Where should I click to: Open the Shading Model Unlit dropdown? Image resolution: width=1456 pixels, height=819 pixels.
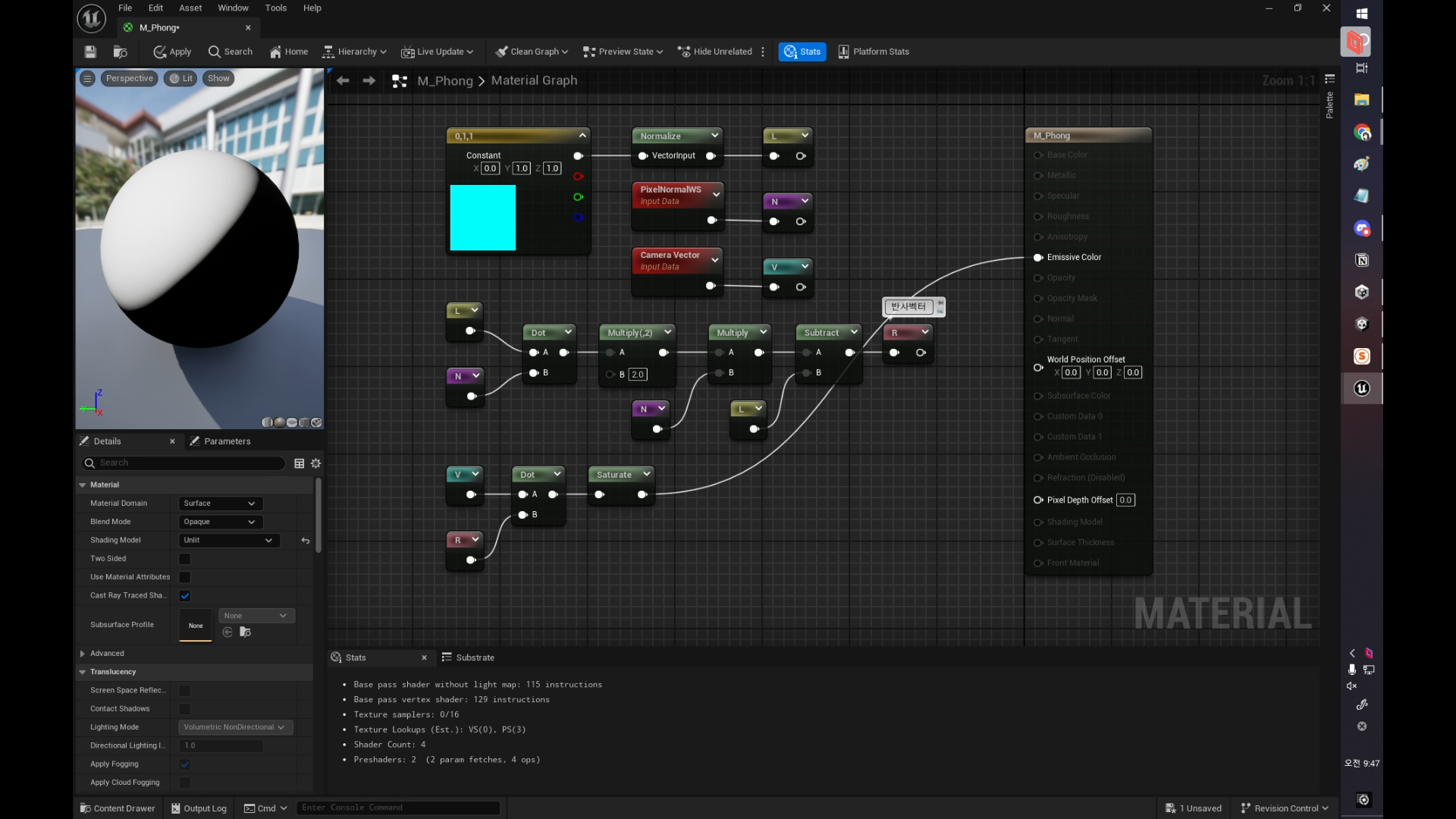228,541
